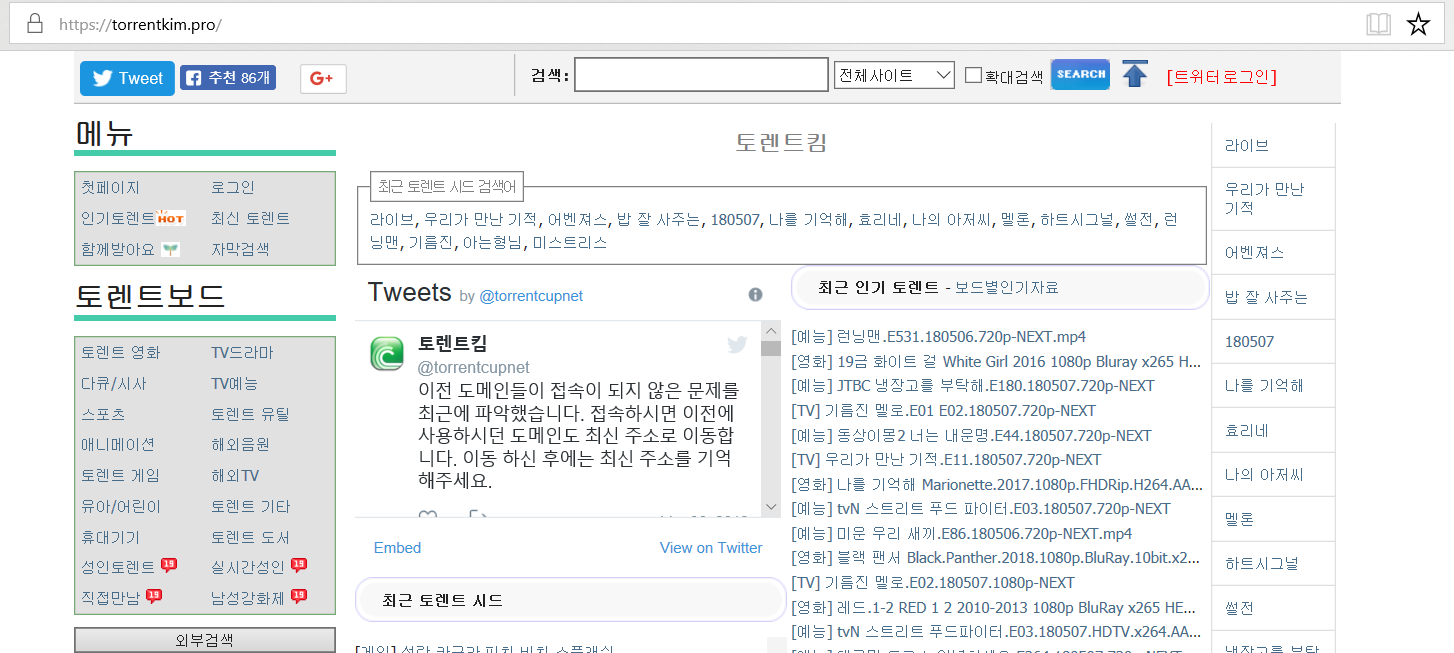Enable the 확대검색 checkbox
This screenshot has width=1454, height=653.
coord(973,75)
